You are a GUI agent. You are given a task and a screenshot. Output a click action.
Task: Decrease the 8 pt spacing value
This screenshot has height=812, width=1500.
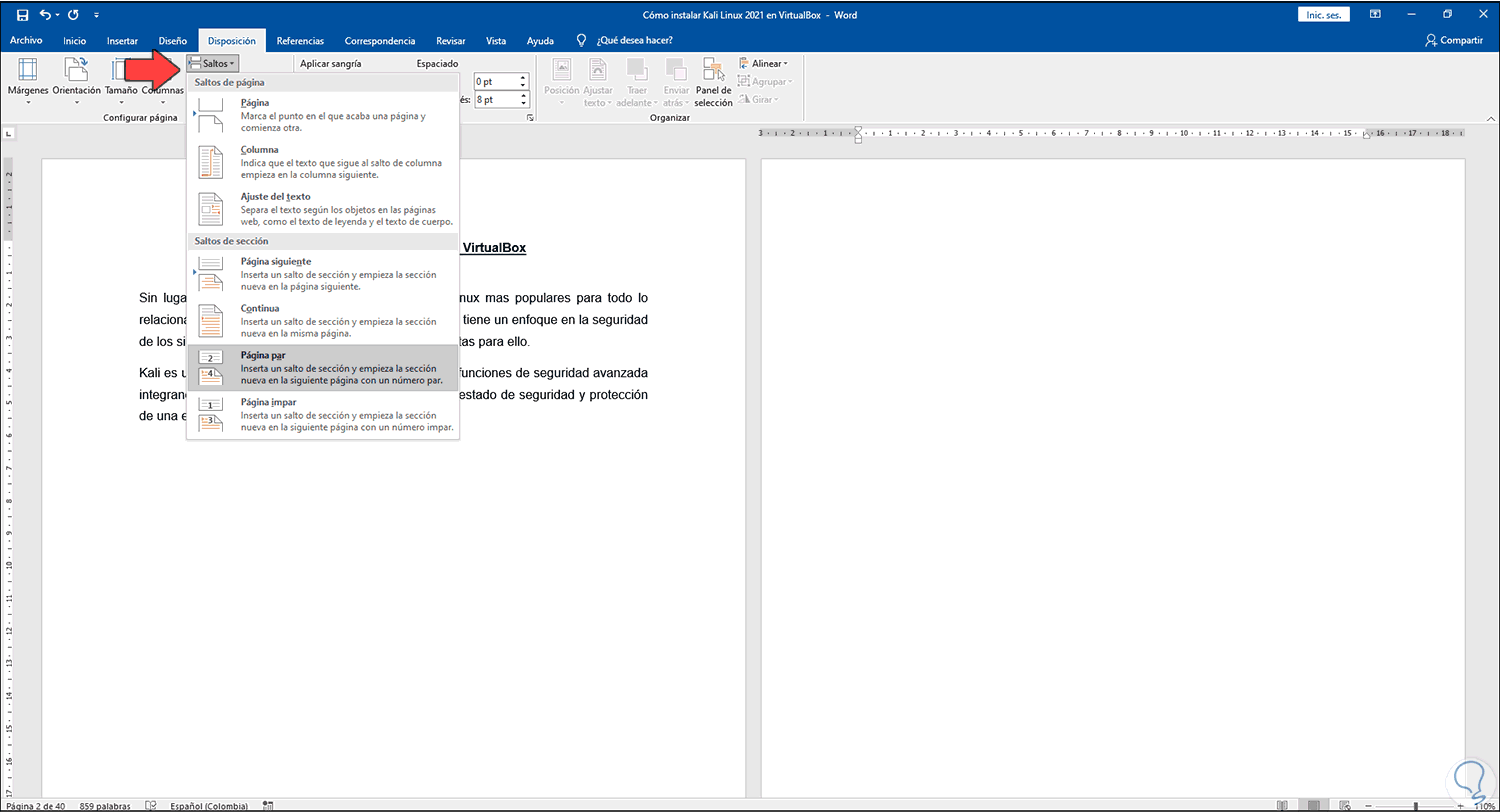[x=523, y=104]
